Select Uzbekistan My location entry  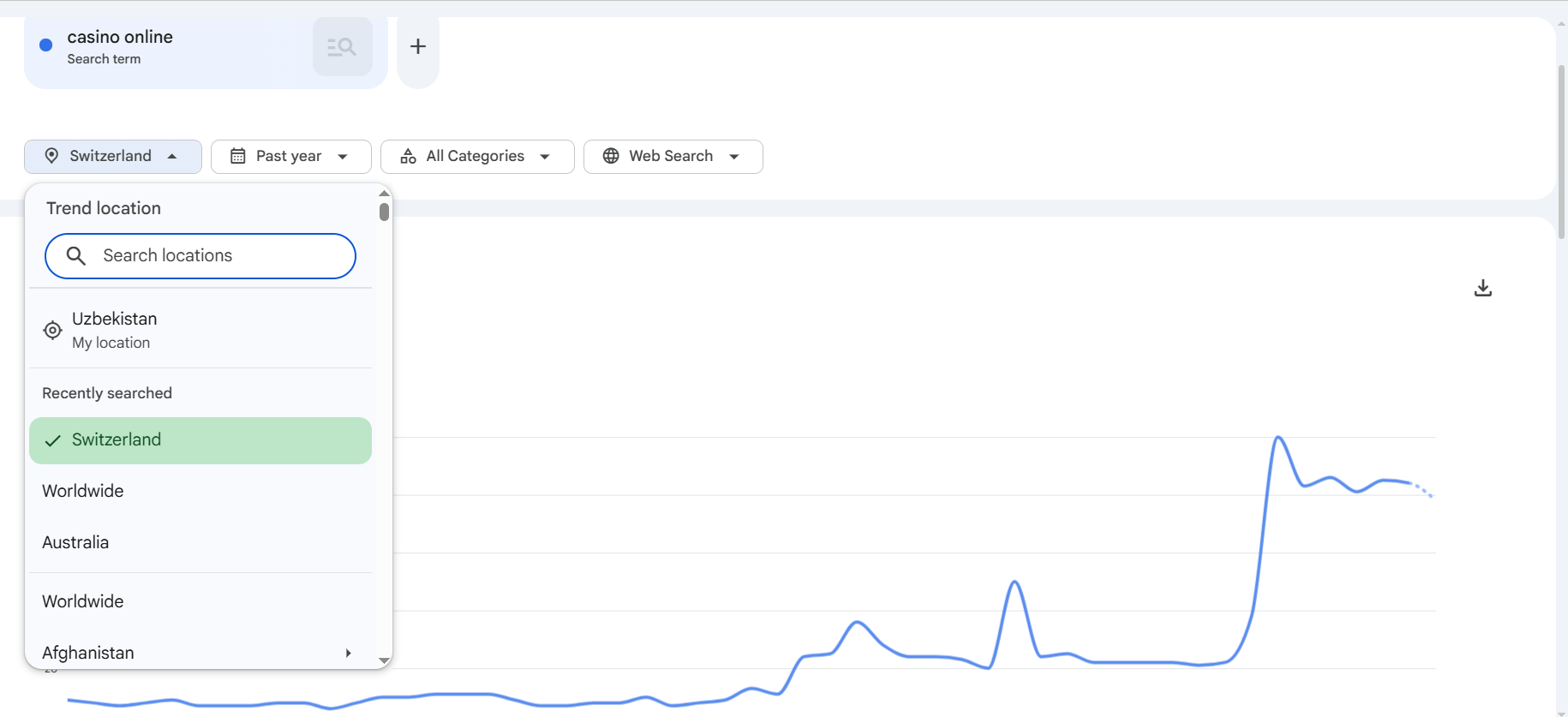[x=200, y=330]
